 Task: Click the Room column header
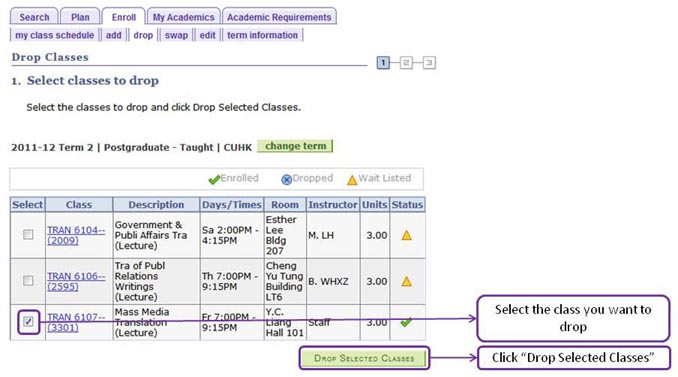(285, 204)
